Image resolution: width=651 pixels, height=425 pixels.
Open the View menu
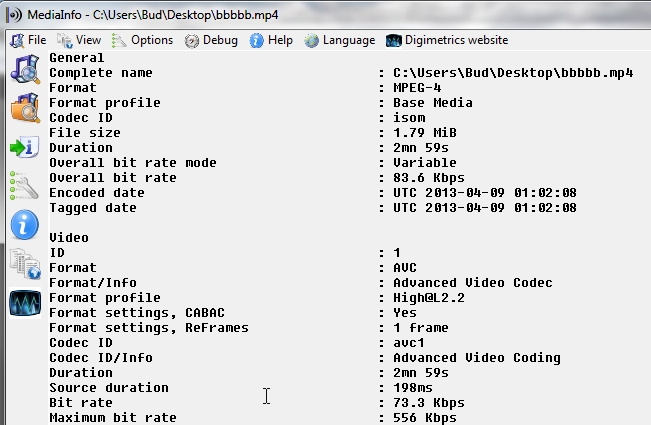[79, 40]
